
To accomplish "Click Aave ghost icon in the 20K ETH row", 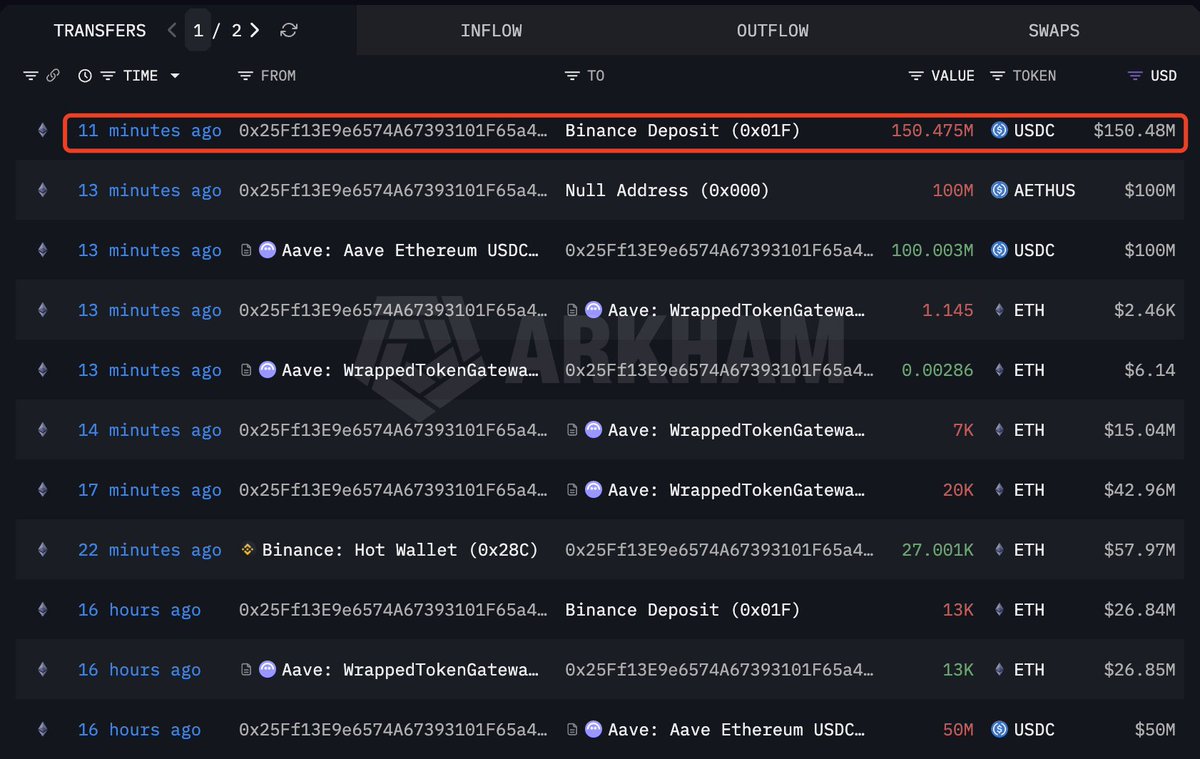I will coord(594,490).
